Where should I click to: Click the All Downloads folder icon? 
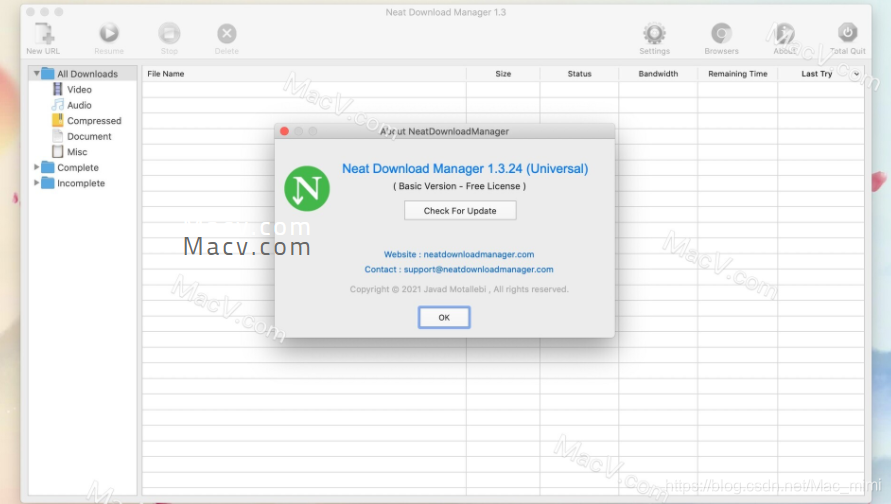[48, 73]
